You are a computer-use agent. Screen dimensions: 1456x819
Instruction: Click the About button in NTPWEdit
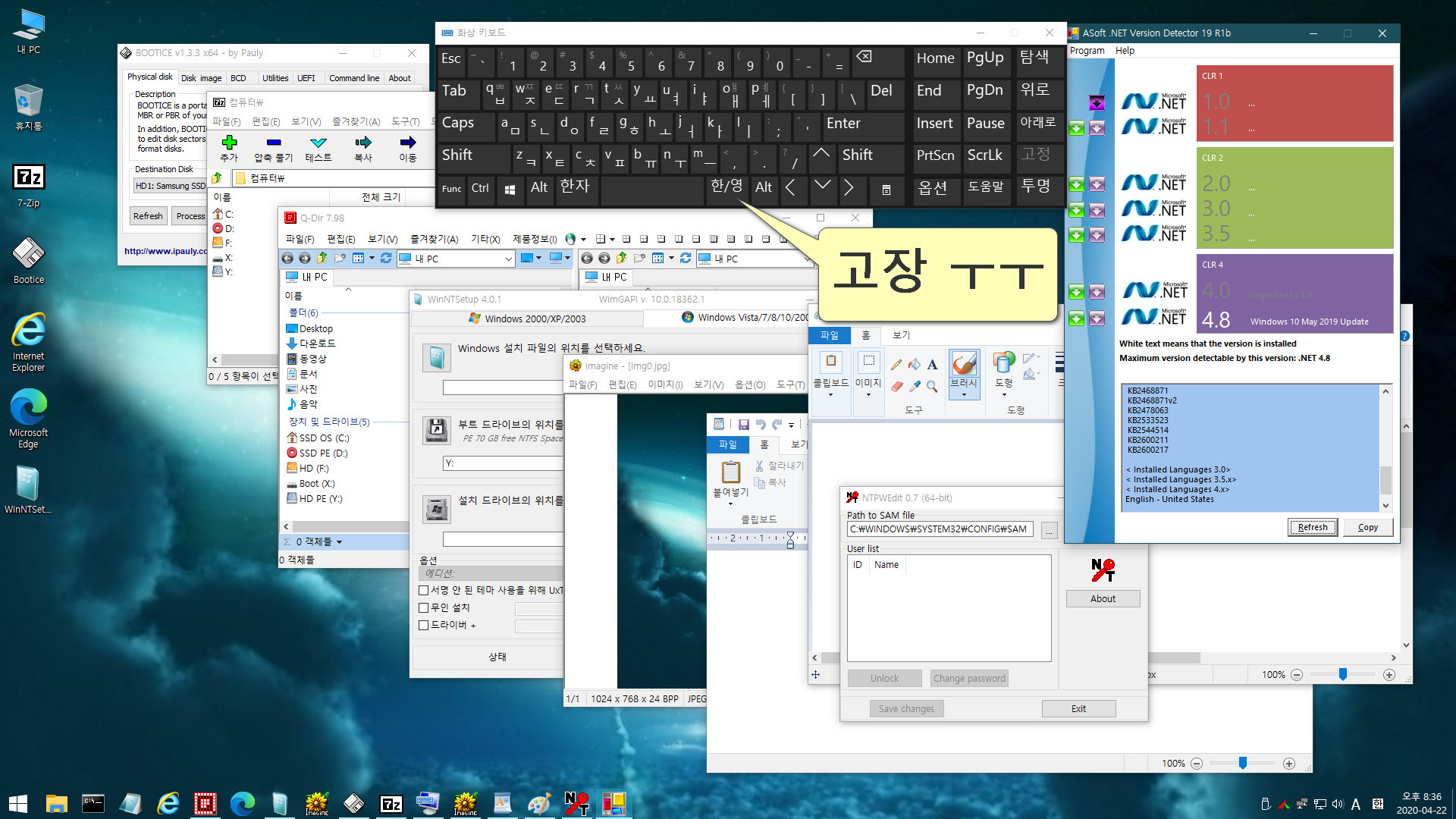pos(1103,599)
